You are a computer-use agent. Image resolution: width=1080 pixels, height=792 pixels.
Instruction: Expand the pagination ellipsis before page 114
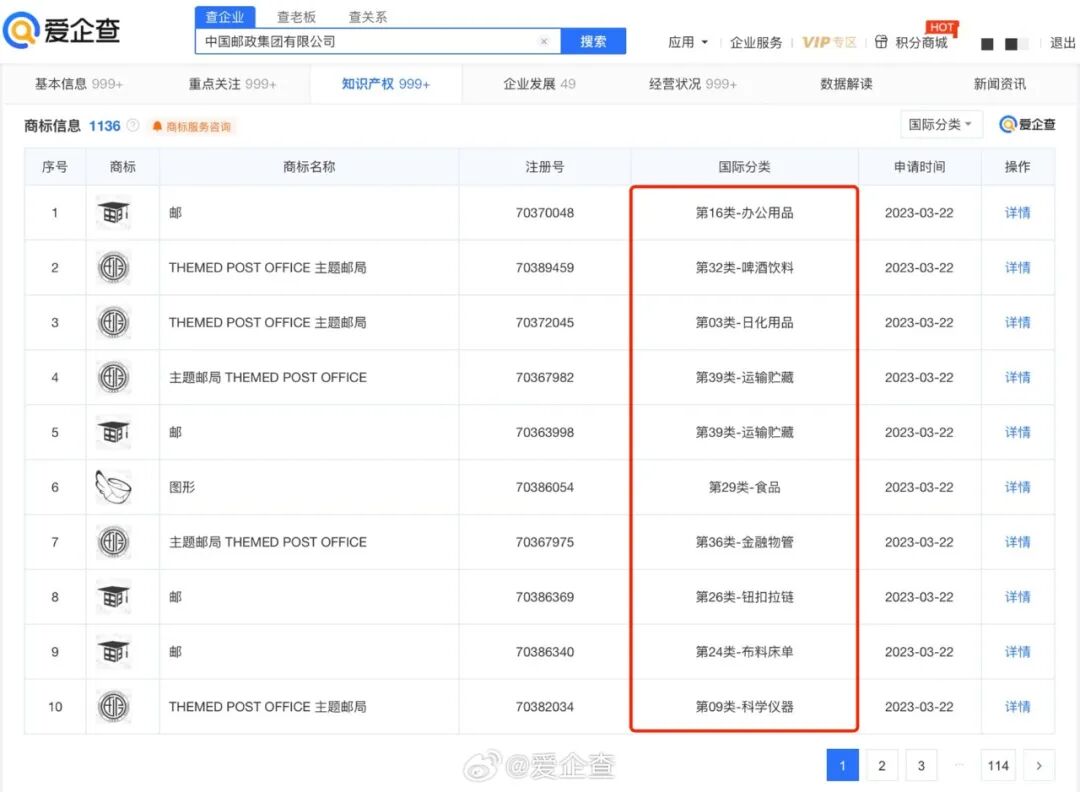click(957, 765)
